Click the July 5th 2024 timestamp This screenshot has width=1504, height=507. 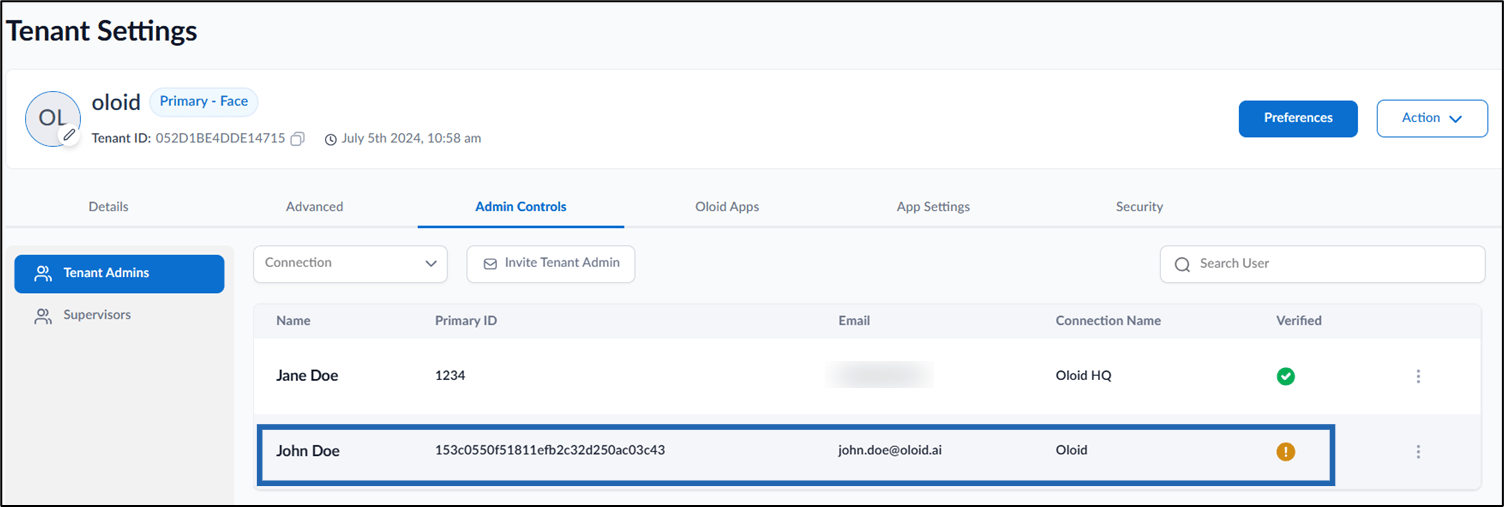411,139
